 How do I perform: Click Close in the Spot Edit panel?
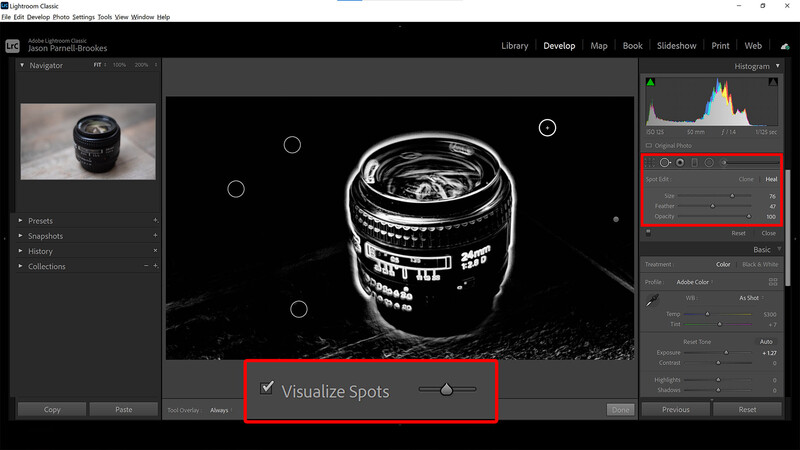(768, 233)
